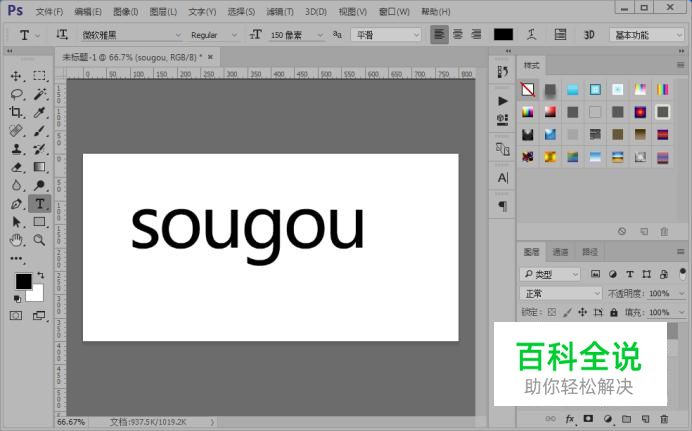This screenshot has width=692, height=431.
Task: Change screen mode button
Action: pyautogui.click(x=39, y=315)
